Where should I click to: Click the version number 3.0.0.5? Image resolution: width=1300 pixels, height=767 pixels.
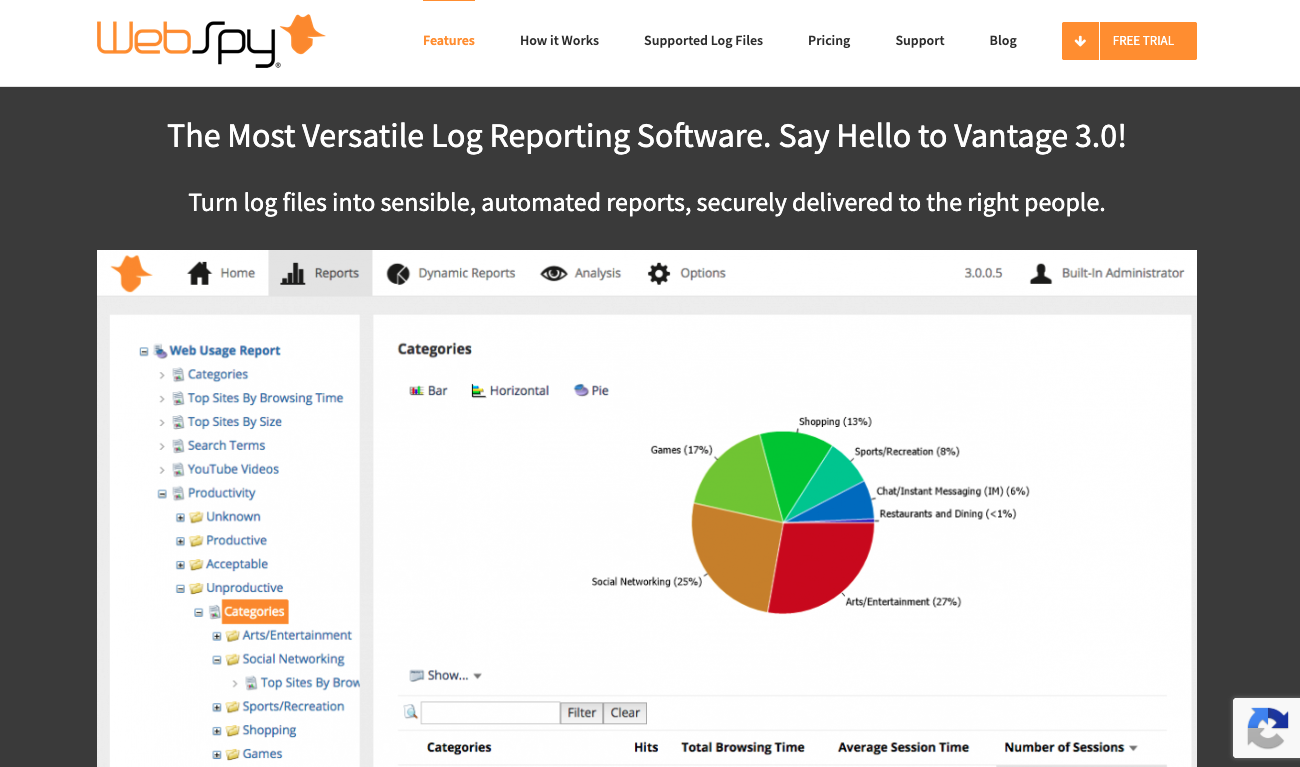983,273
